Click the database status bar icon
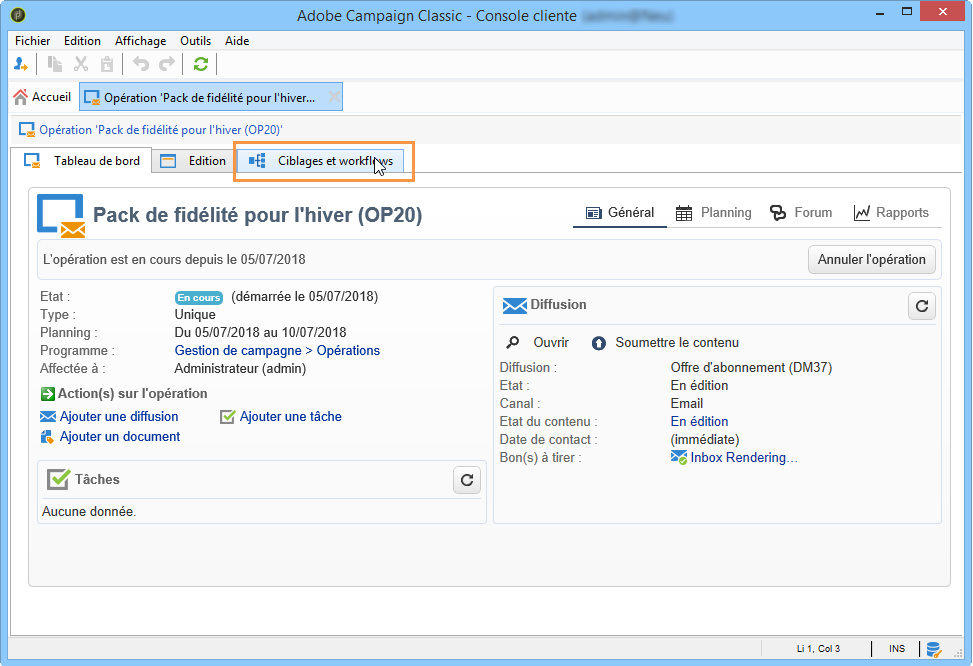The height and width of the screenshot is (666, 973). [x=934, y=649]
